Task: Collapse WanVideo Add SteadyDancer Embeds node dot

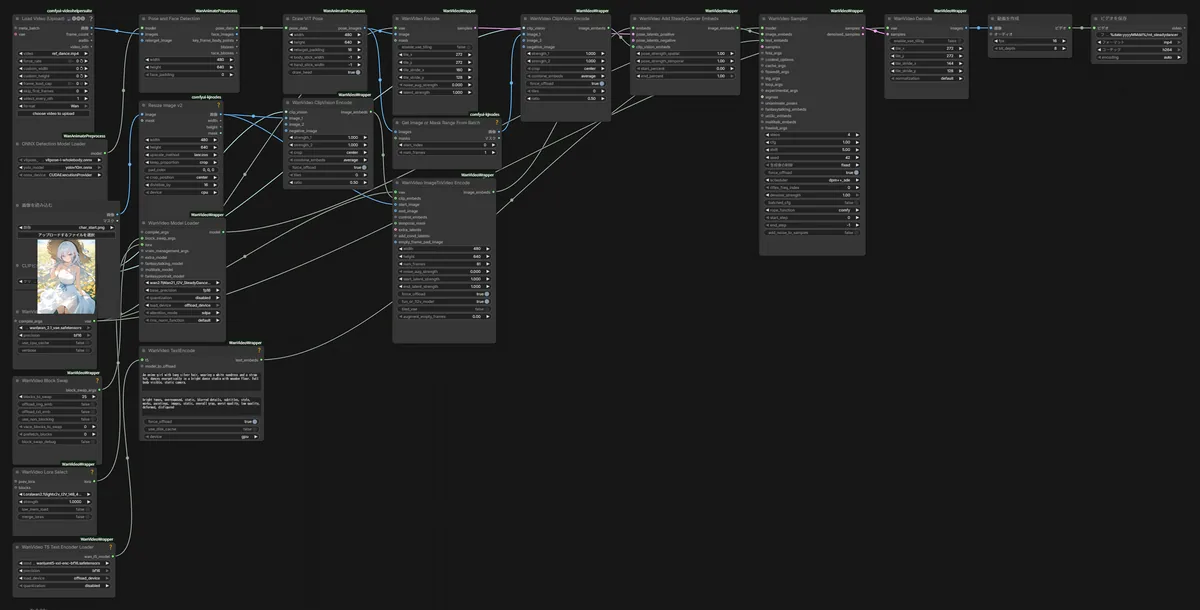Action: tap(635, 18)
